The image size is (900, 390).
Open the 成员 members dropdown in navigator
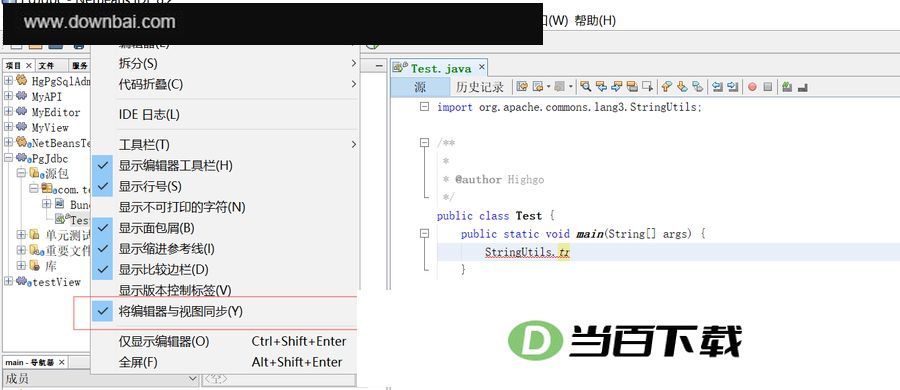[x=193, y=379]
